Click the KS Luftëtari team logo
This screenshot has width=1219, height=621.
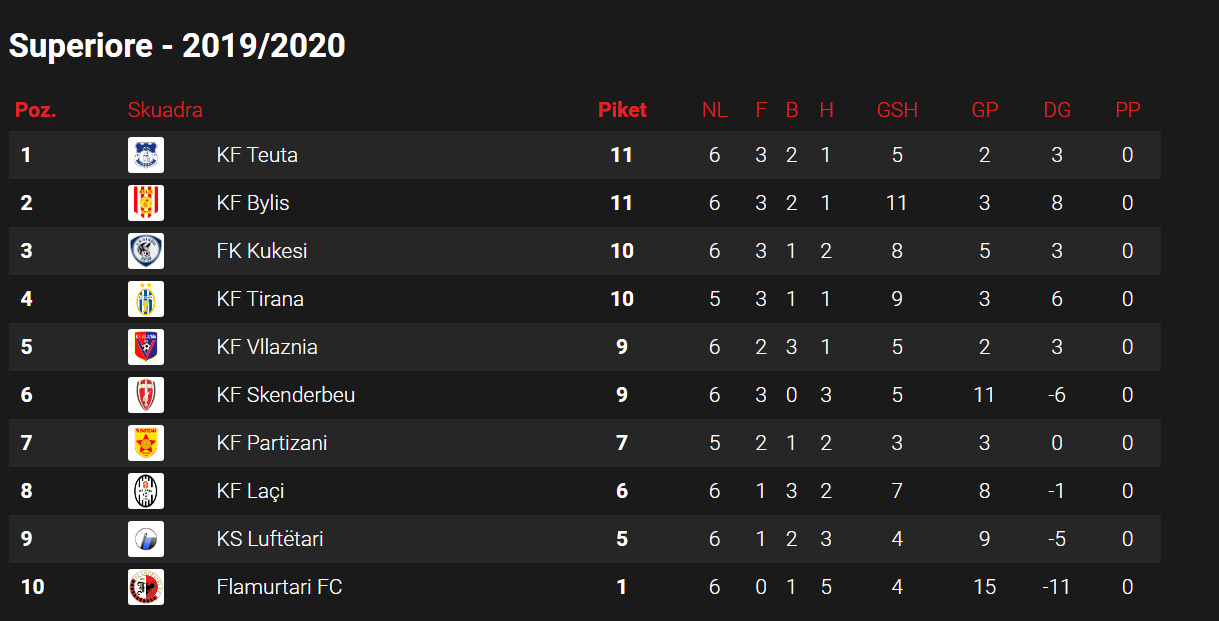pos(146,539)
